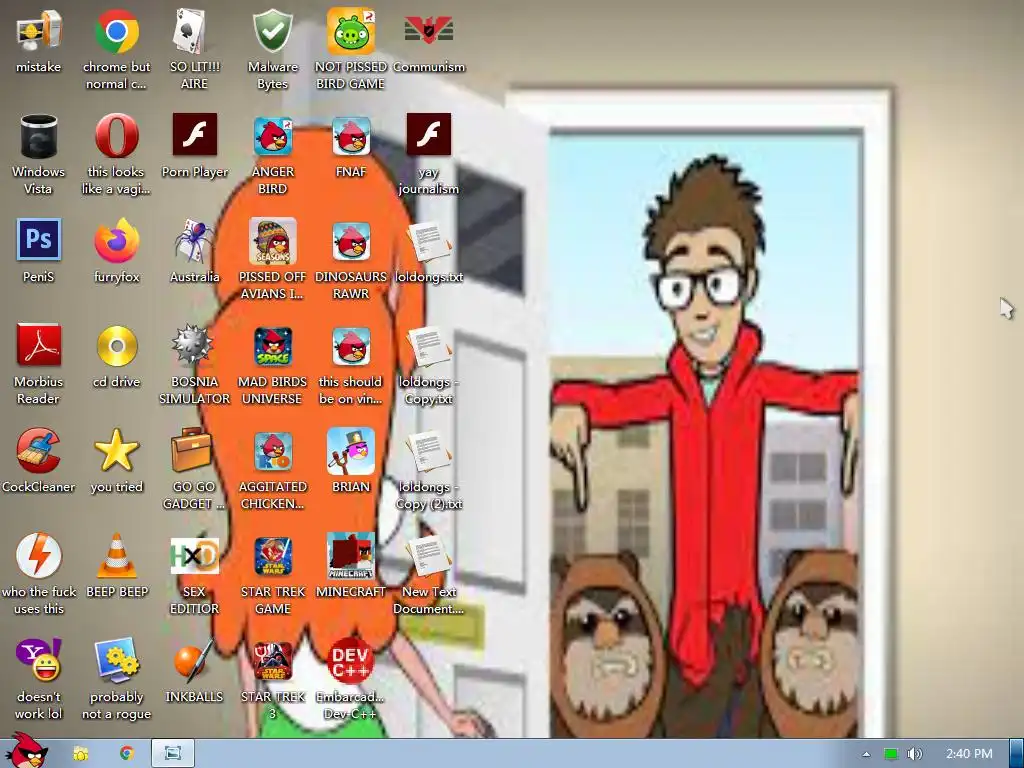The height and width of the screenshot is (768, 1024).
Task: Click the 2:40 PM clock
Action: (x=969, y=754)
